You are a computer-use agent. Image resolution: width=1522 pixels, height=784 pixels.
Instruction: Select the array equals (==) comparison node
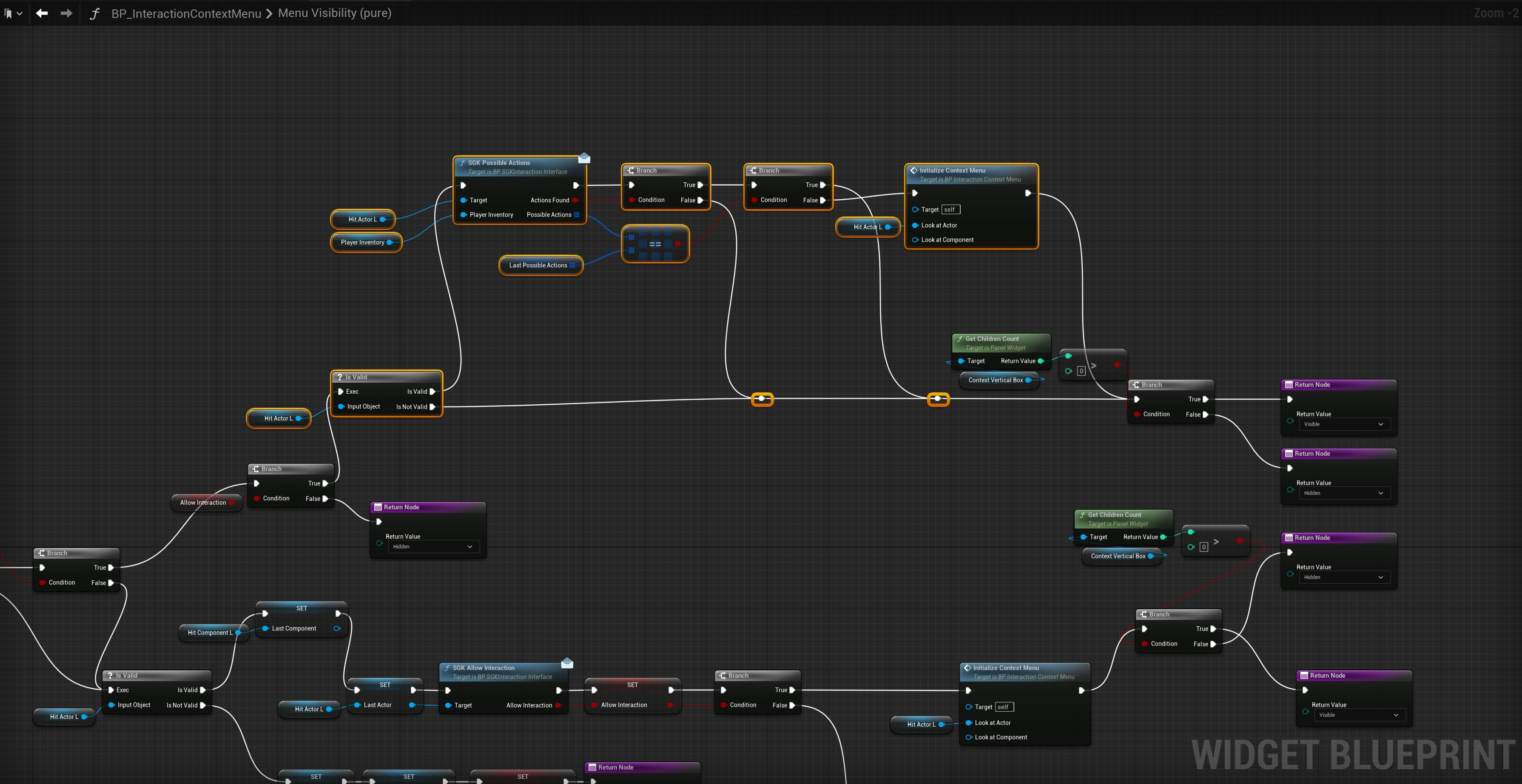654,244
